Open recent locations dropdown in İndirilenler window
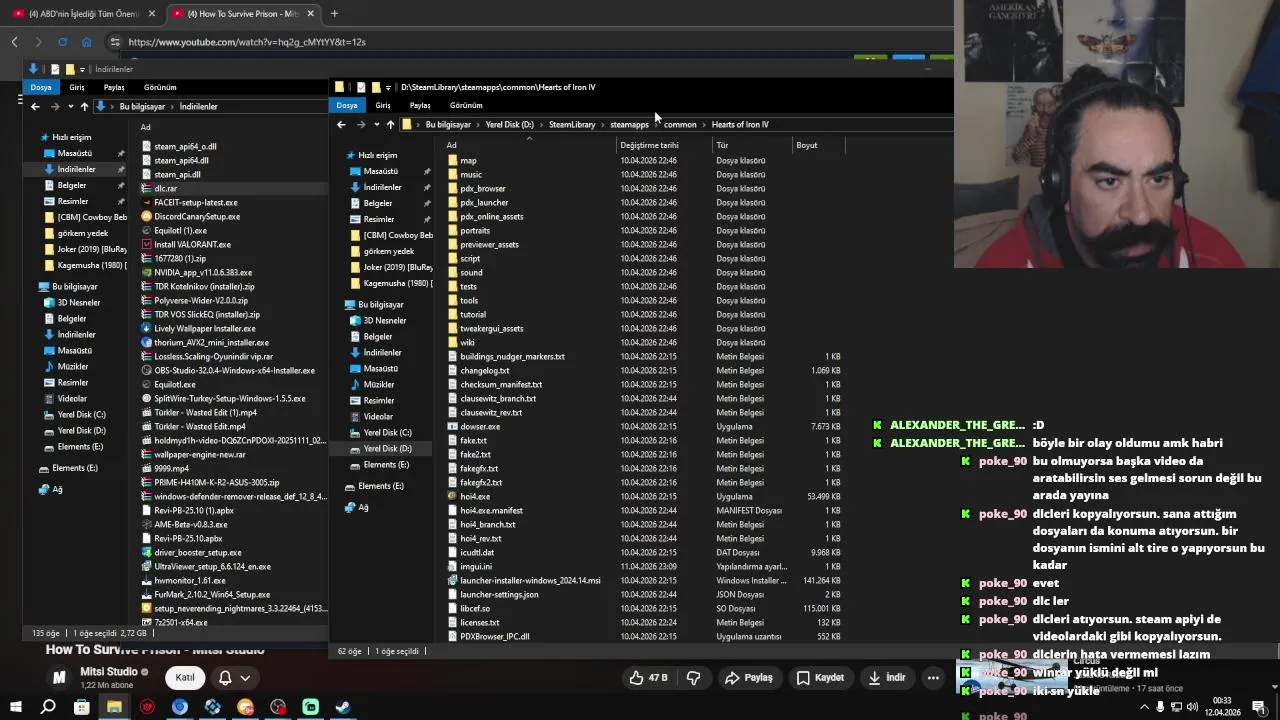 [70, 106]
